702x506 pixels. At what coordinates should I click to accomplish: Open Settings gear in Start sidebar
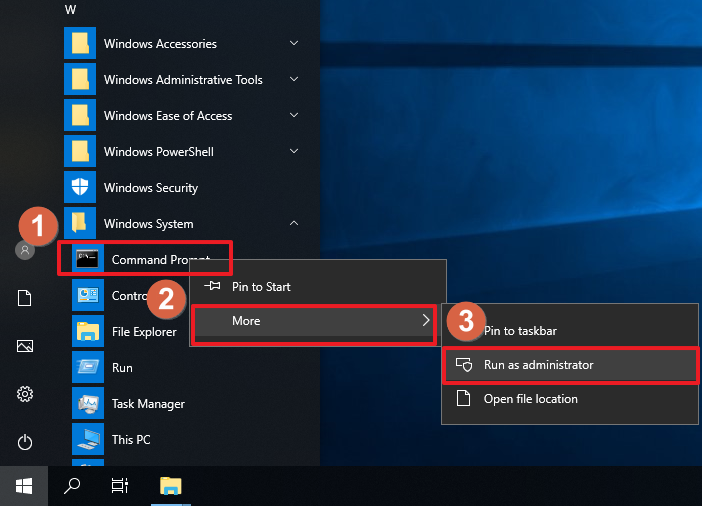25,394
